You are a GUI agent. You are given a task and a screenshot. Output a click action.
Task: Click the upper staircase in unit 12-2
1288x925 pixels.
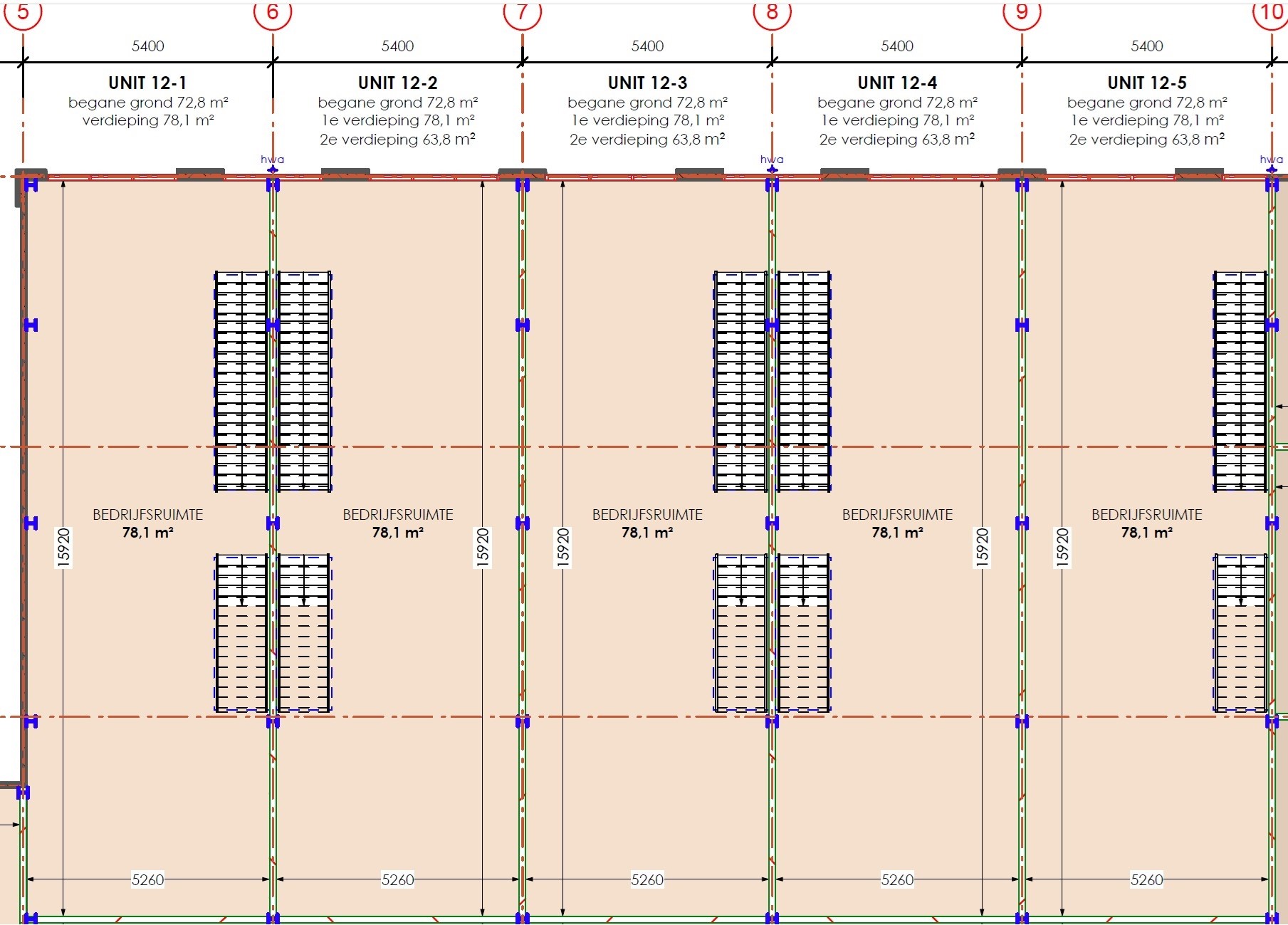pyautogui.click(x=304, y=382)
